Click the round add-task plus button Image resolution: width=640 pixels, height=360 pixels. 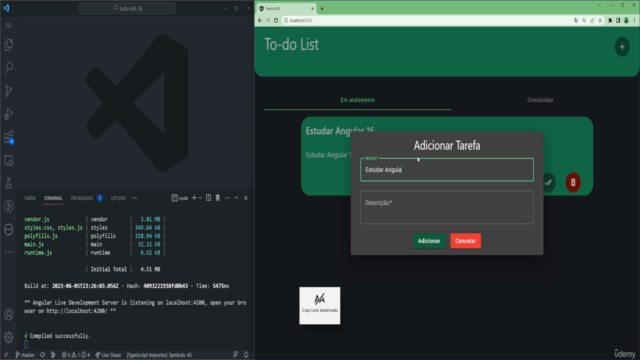pos(622,47)
